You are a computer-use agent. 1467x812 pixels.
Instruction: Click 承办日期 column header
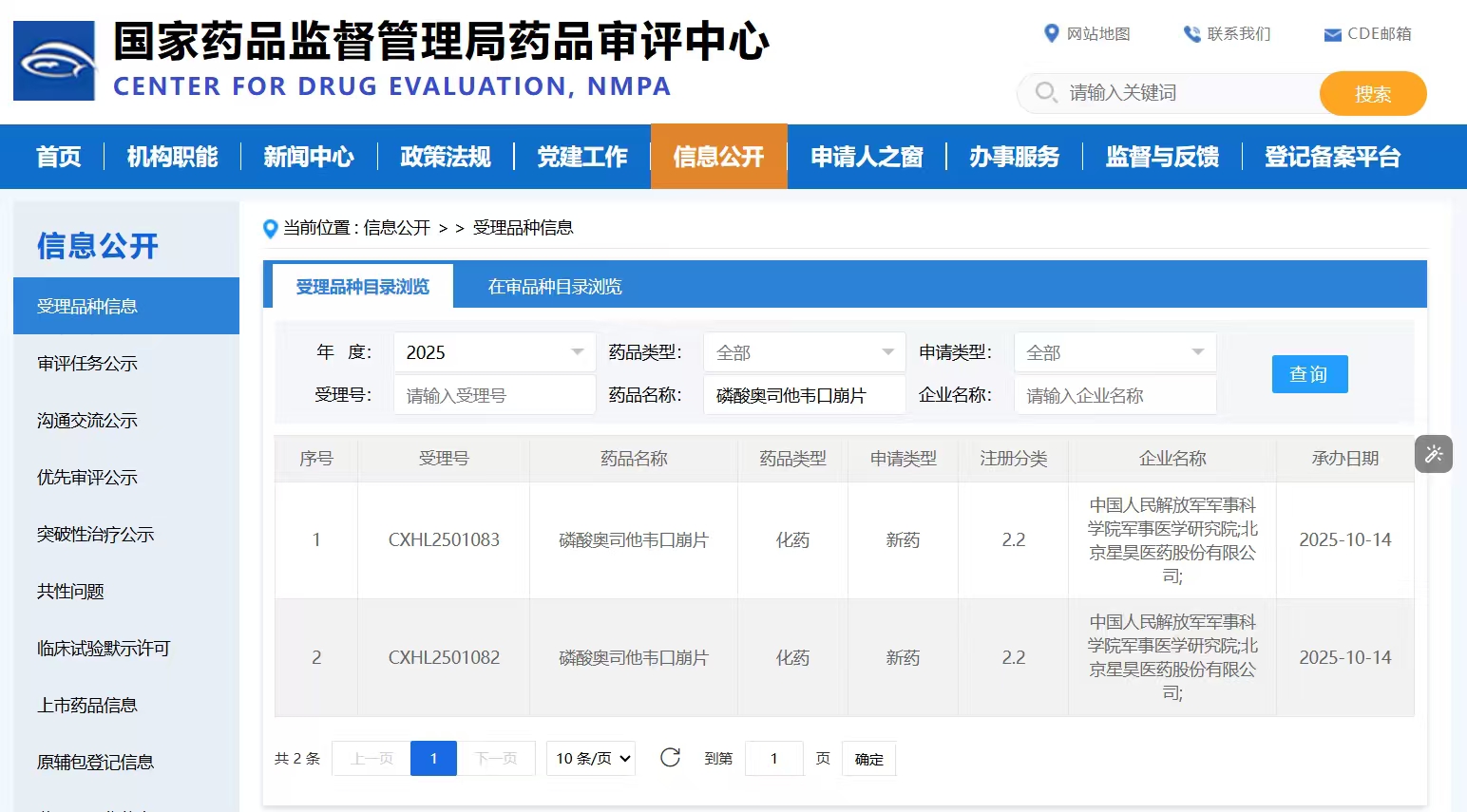coord(1345,459)
